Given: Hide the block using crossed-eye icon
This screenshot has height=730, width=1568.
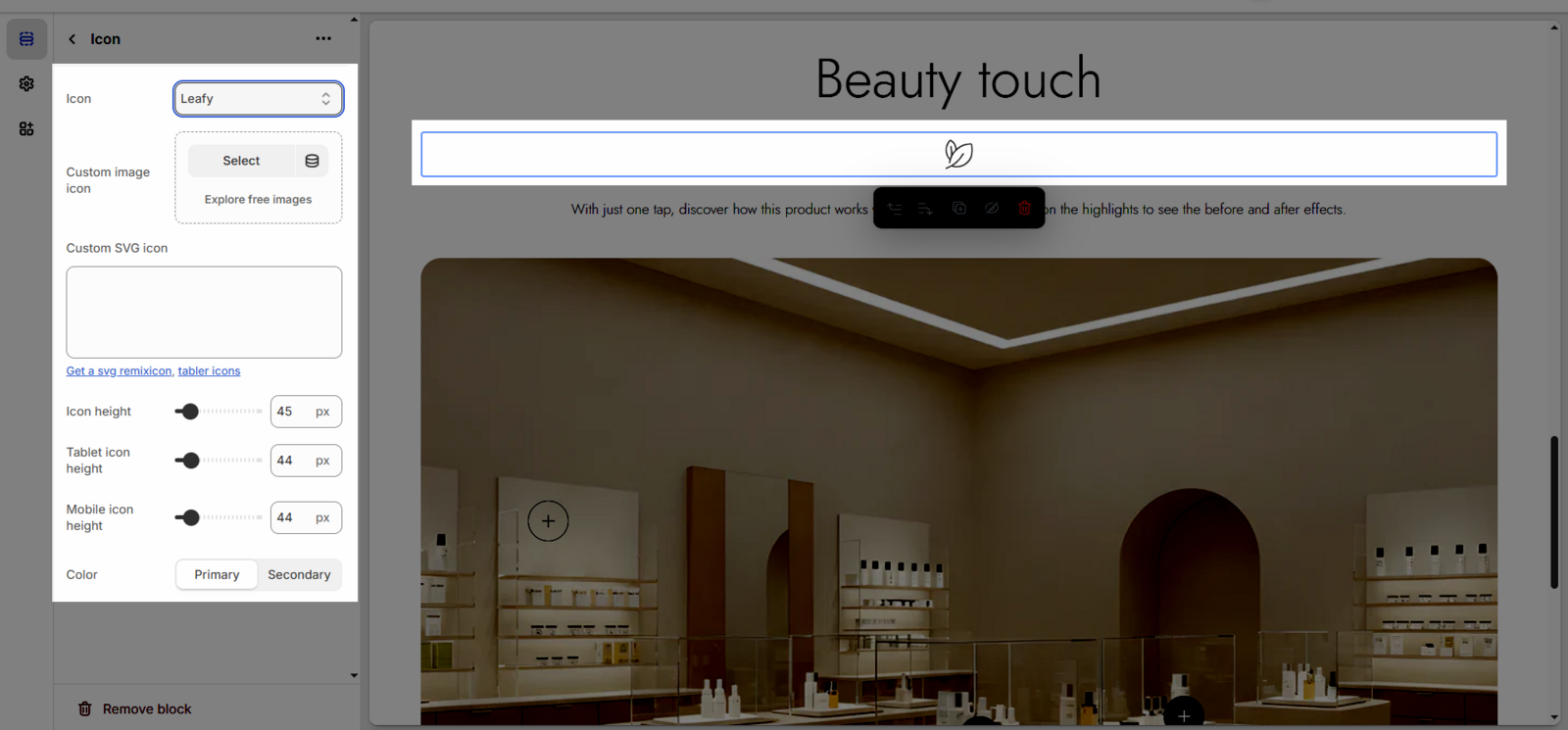Looking at the screenshot, I should (x=992, y=209).
